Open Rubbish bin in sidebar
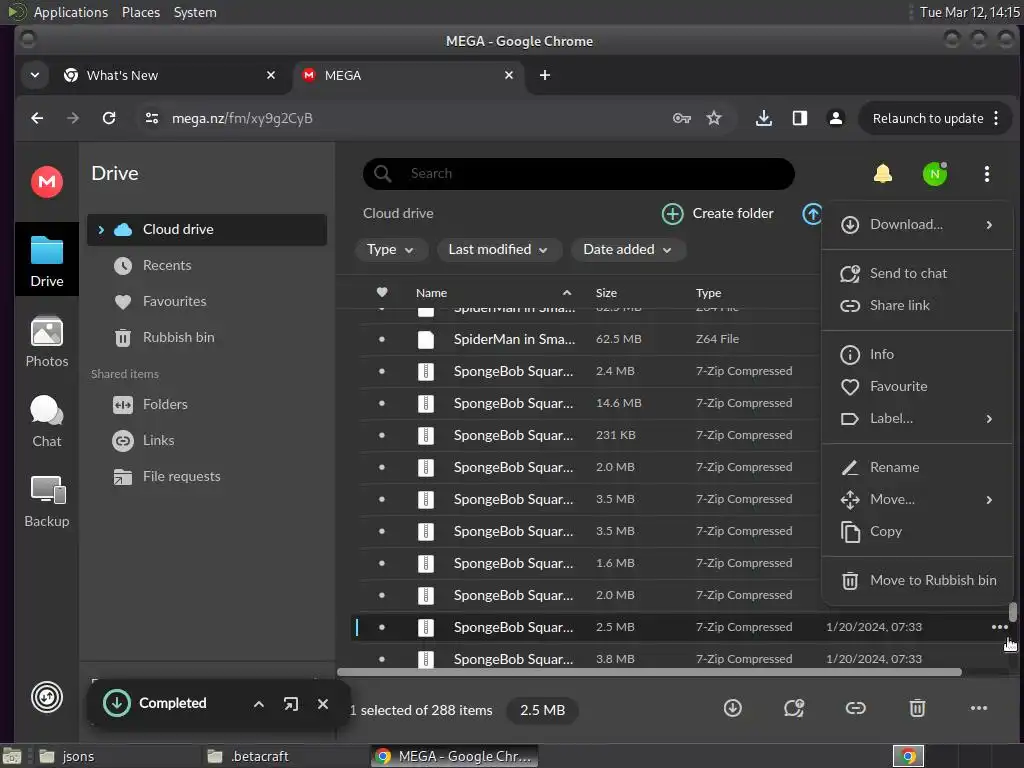 pyautogui.click(x=206, y=338)
